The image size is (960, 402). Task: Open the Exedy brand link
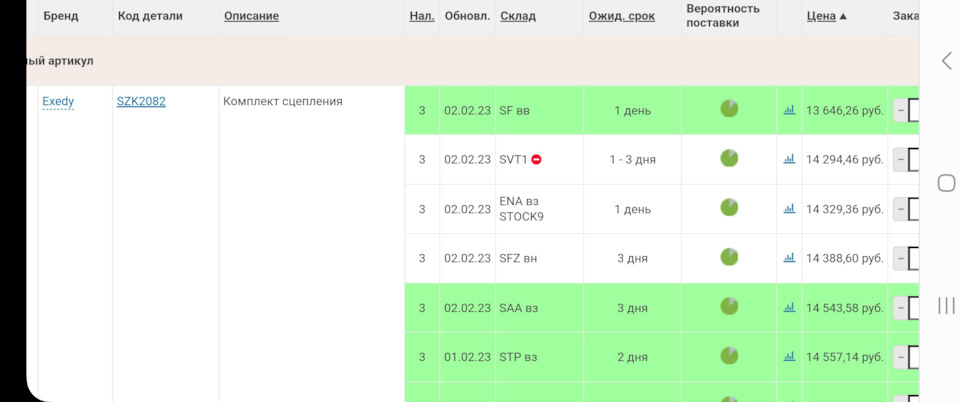point(58,102)
